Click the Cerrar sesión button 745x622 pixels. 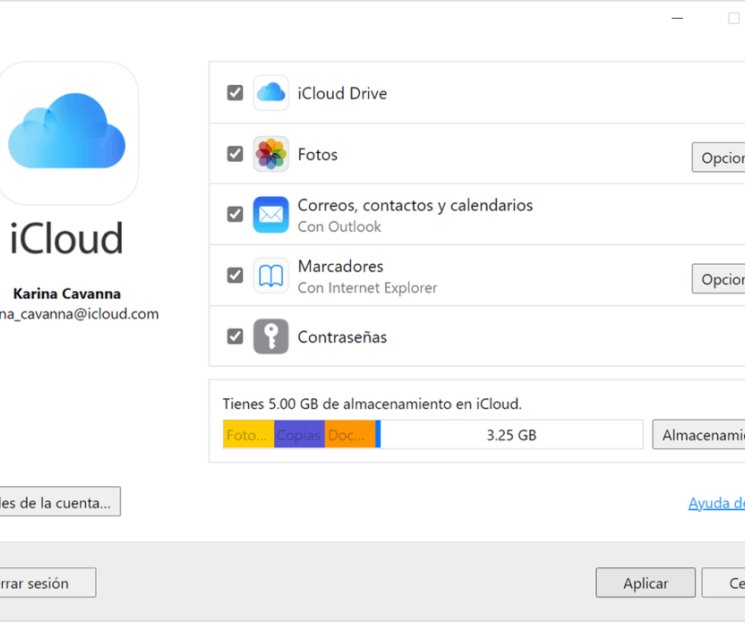(48, 583)
